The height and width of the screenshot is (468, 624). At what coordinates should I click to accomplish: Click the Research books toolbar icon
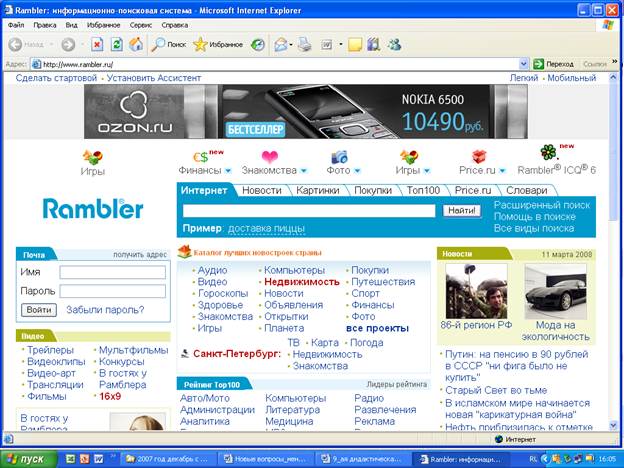pos(374,45)
